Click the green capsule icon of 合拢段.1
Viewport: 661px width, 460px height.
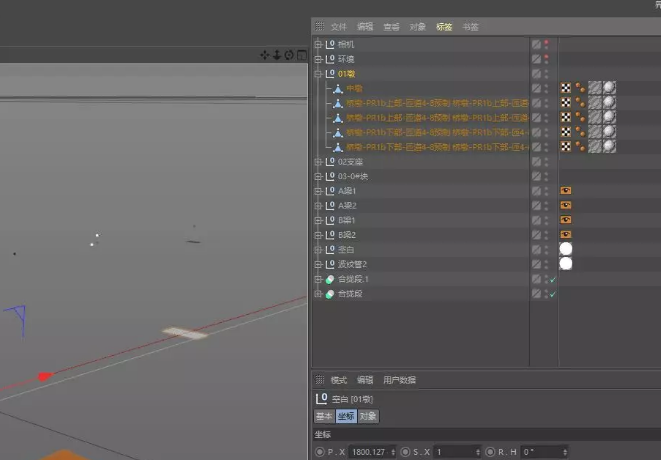click(x=330, y=279)
